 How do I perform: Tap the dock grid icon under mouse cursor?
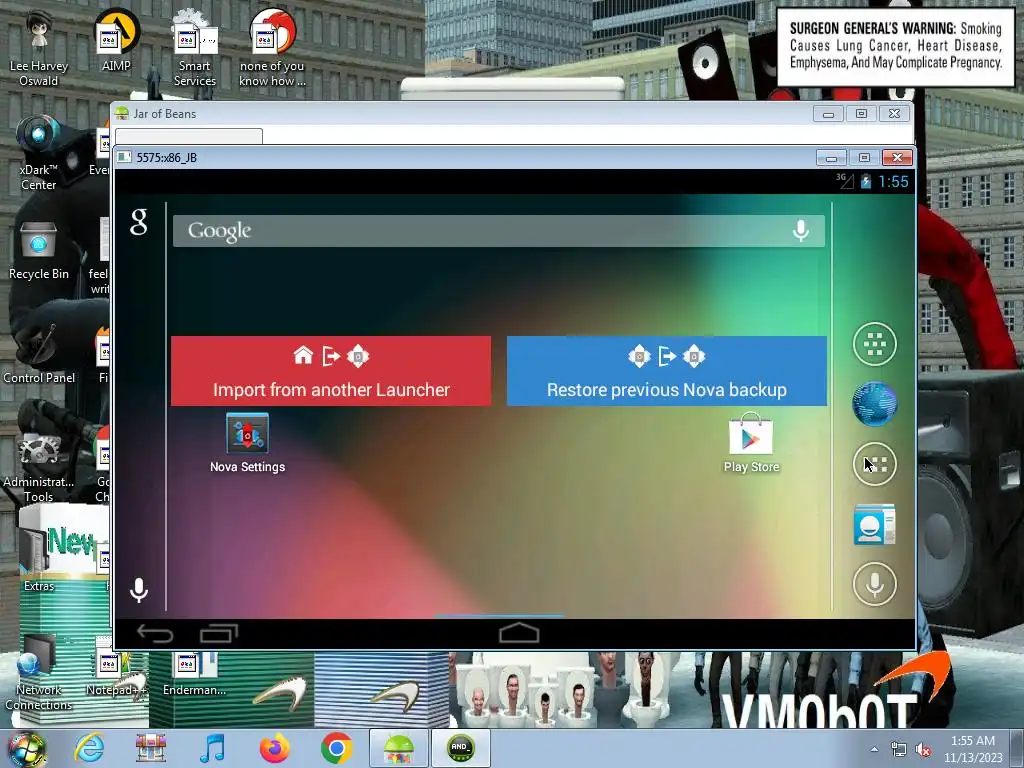coord(874,464)
